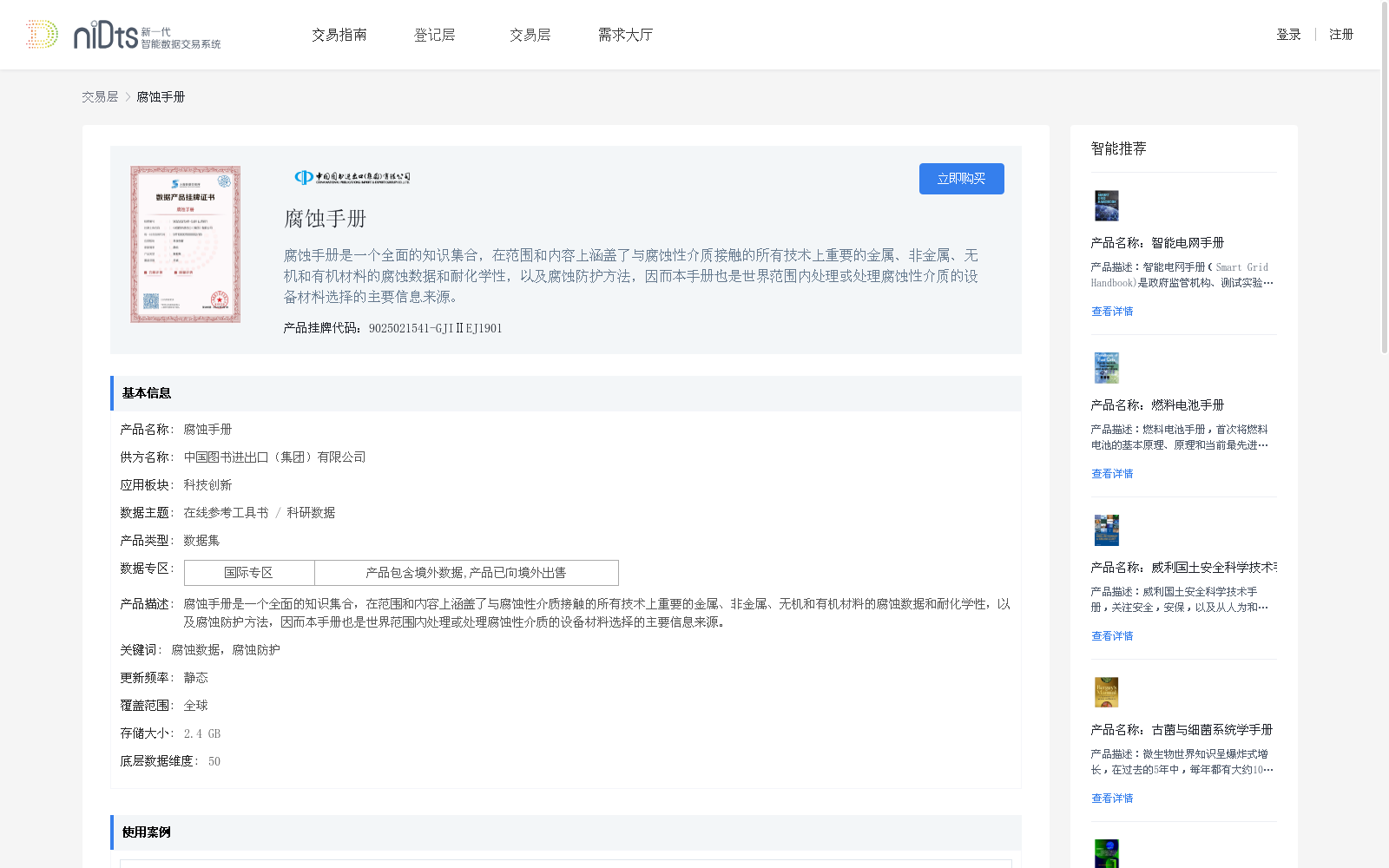Screen dimensions: 1389x868
Task: Click the breadcrumb chevron separator
Action: point(128,97)
